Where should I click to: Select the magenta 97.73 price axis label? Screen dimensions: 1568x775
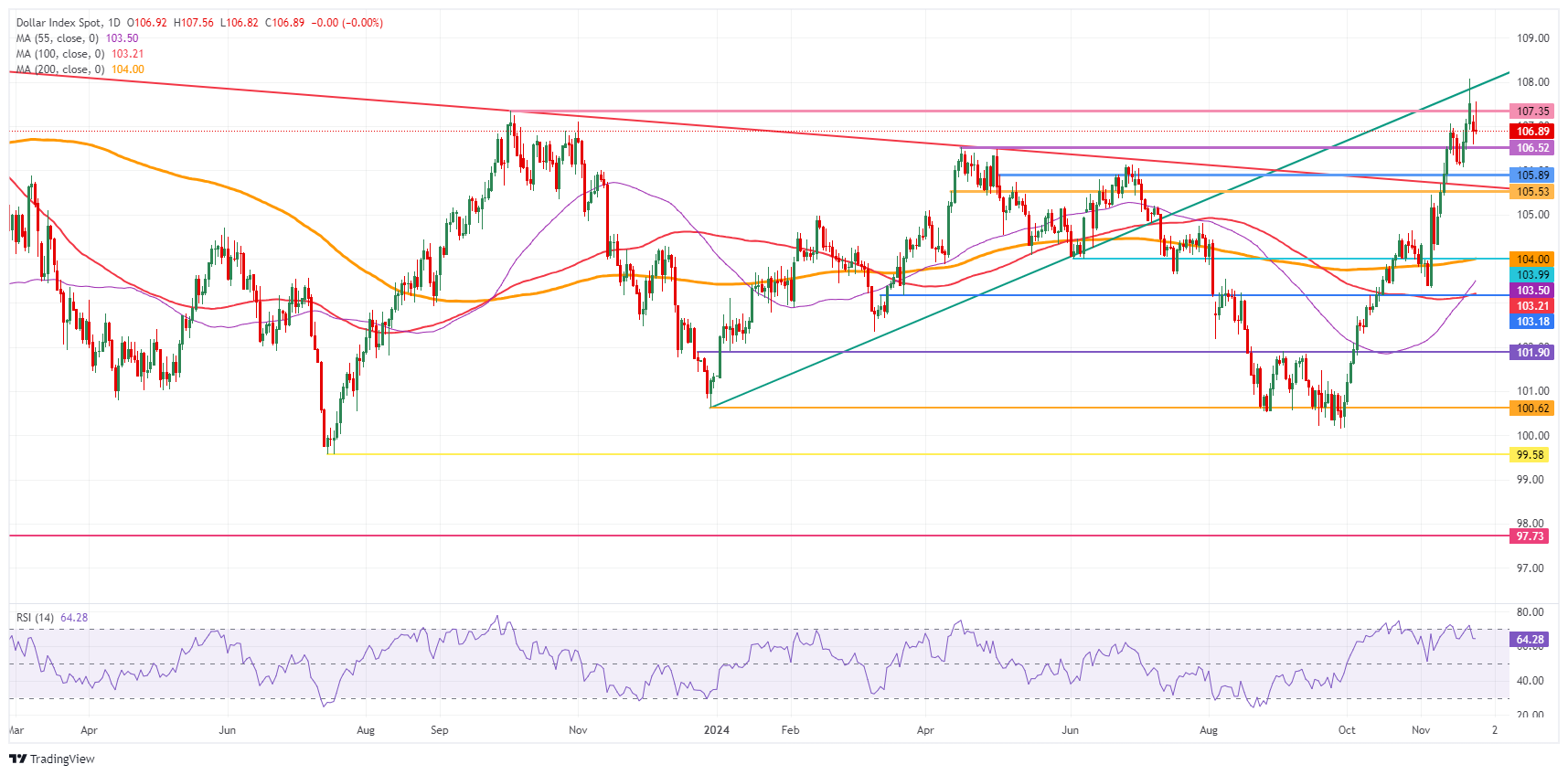coord(1530,536)
